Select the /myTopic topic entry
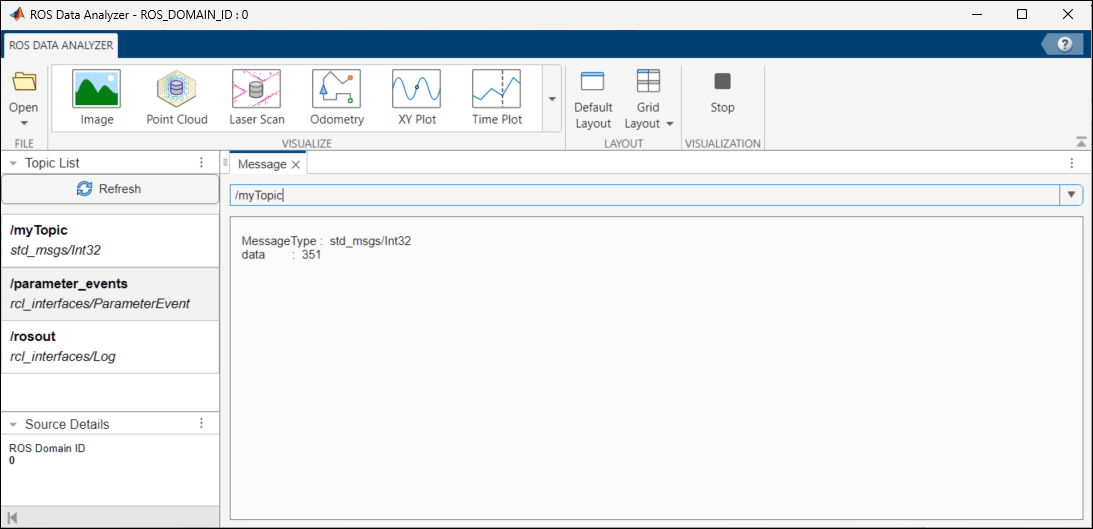 tap(109, 241)
